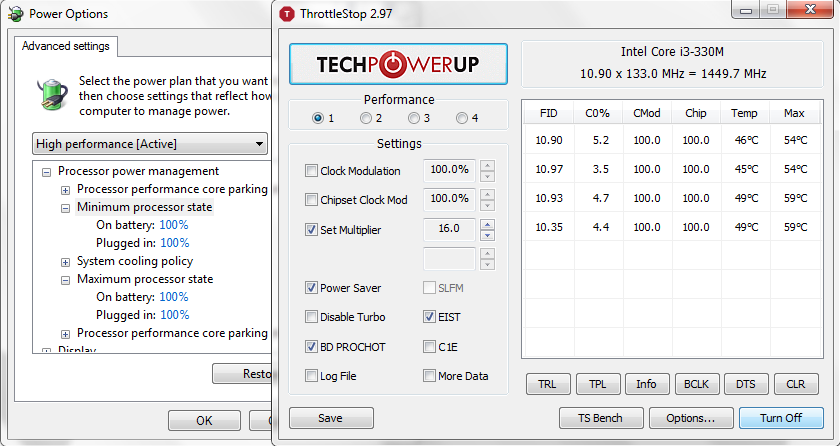Viewport: 840px width, 446px height.
Task: Check the C1E checkbox
Action: (x=429, y=346)
